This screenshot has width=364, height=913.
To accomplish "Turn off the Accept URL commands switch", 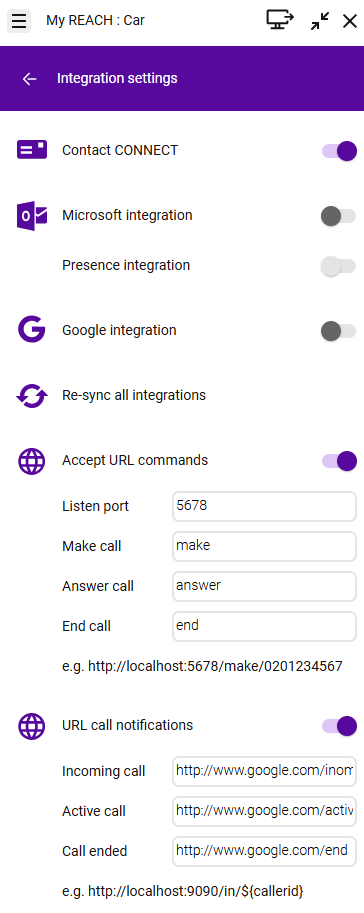I will 339,461.
